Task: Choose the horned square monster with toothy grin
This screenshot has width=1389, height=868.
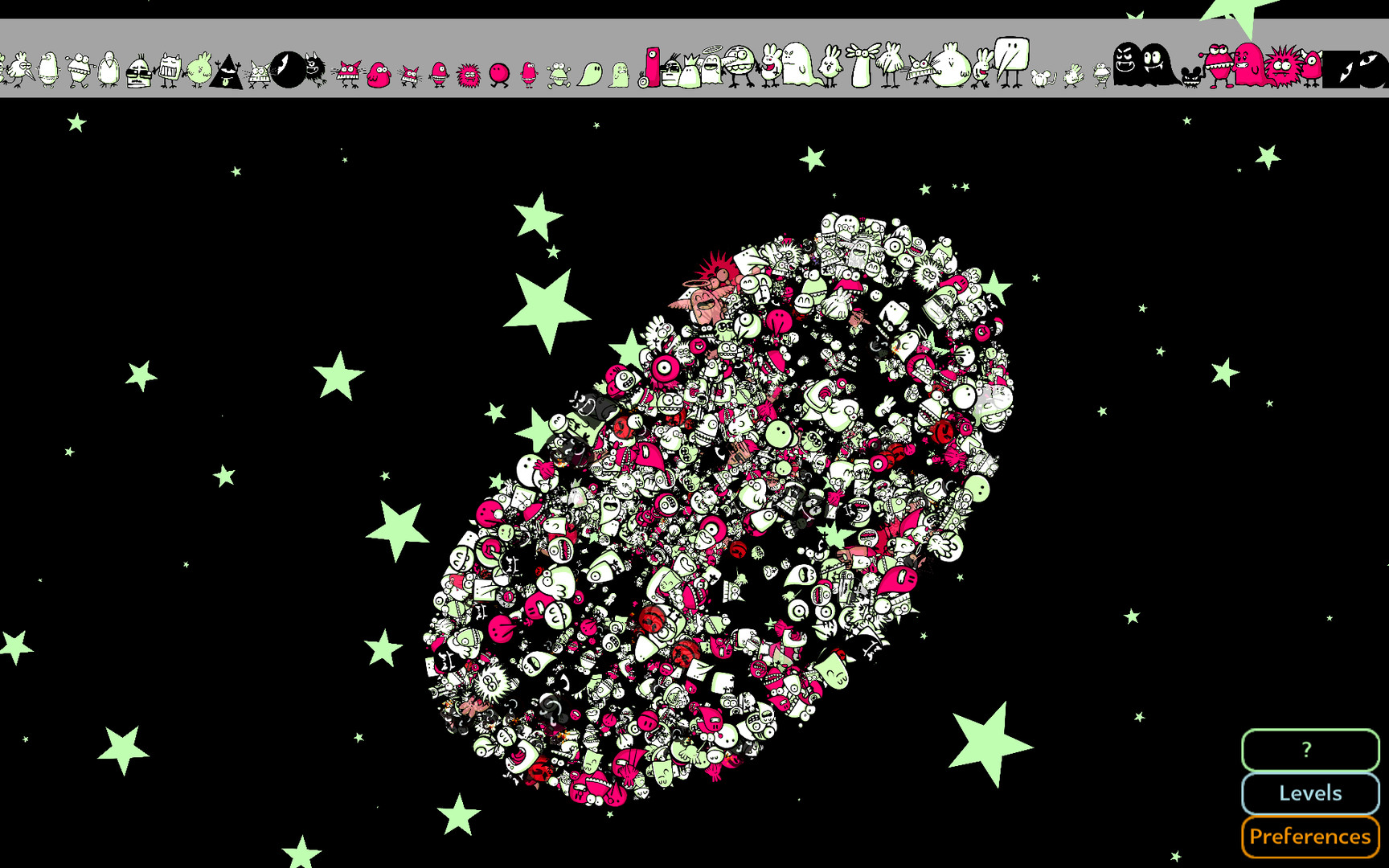Action: point(170,70)
